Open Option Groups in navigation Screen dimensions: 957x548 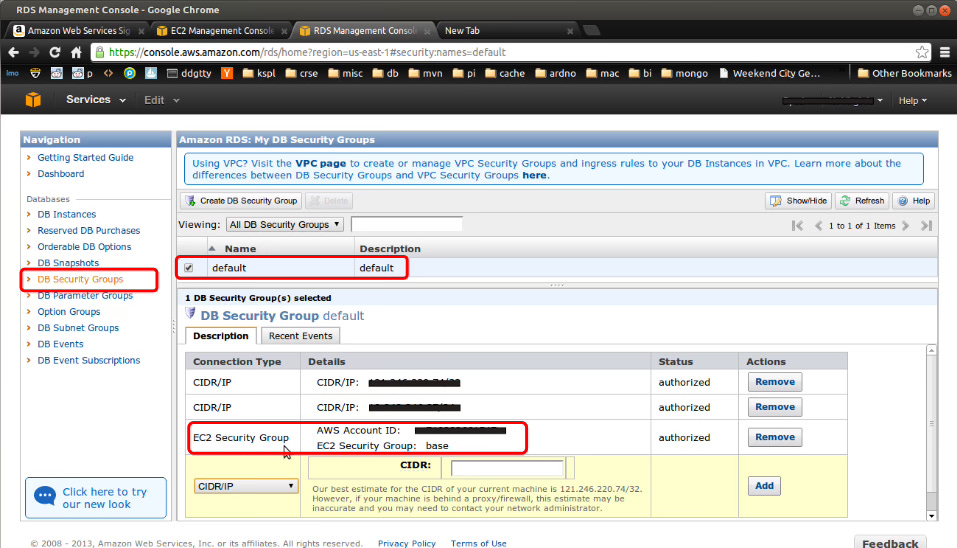pyautogui.click(x=69, y=312)
